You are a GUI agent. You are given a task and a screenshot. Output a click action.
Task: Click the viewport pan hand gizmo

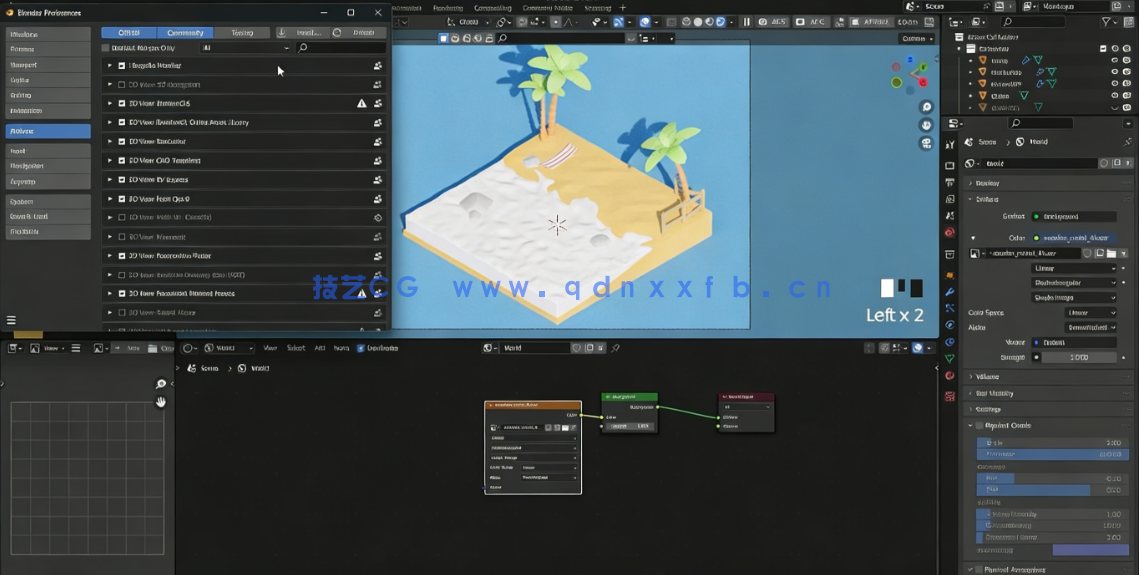[x=926, y=125]
